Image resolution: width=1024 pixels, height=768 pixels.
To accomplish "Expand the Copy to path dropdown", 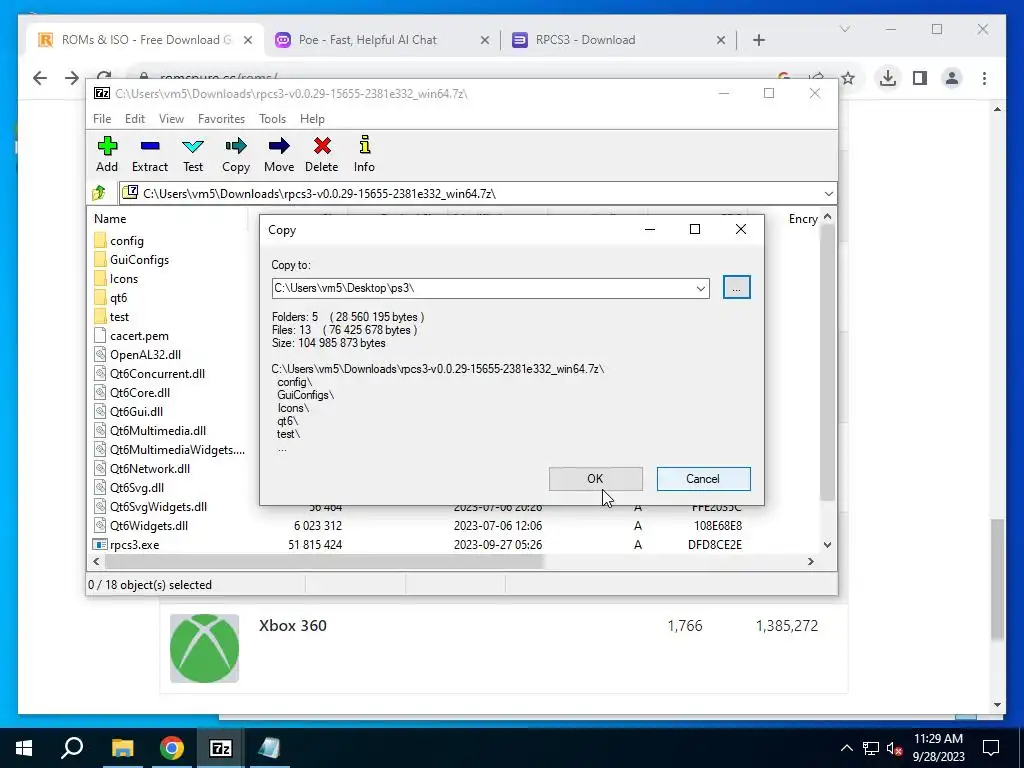I will (701, 288).
